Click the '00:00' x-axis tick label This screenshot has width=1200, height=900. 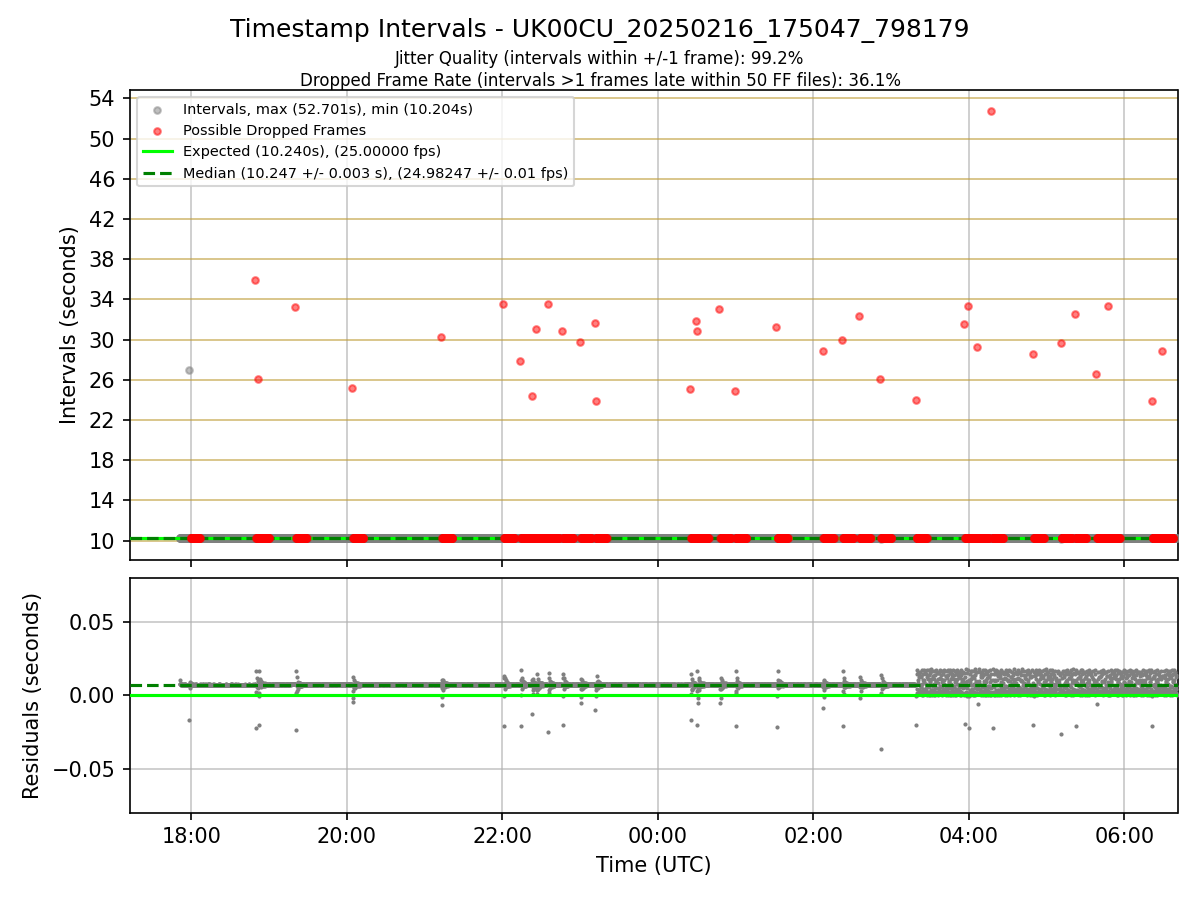click(x=658, y=834)
